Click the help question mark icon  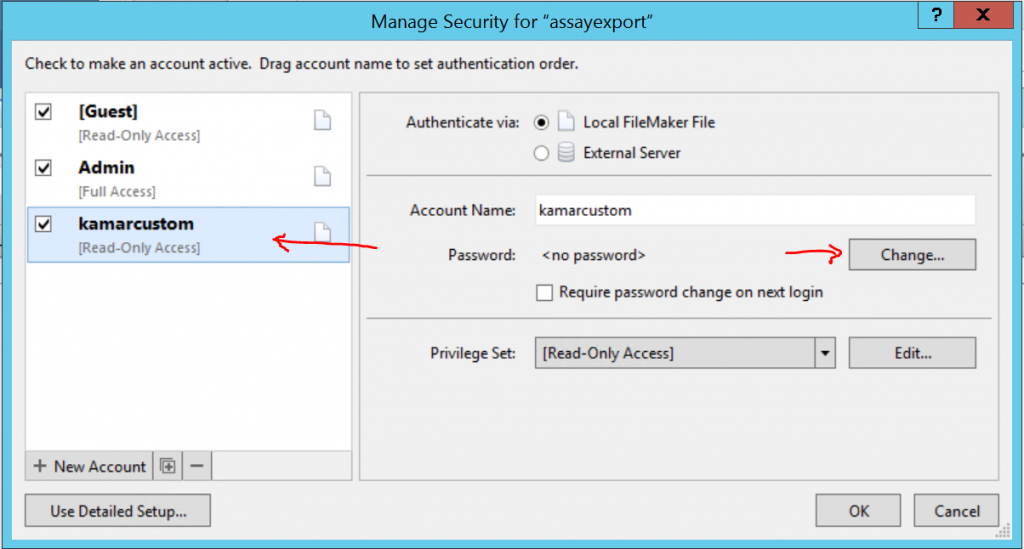click(x=936, y=14)
